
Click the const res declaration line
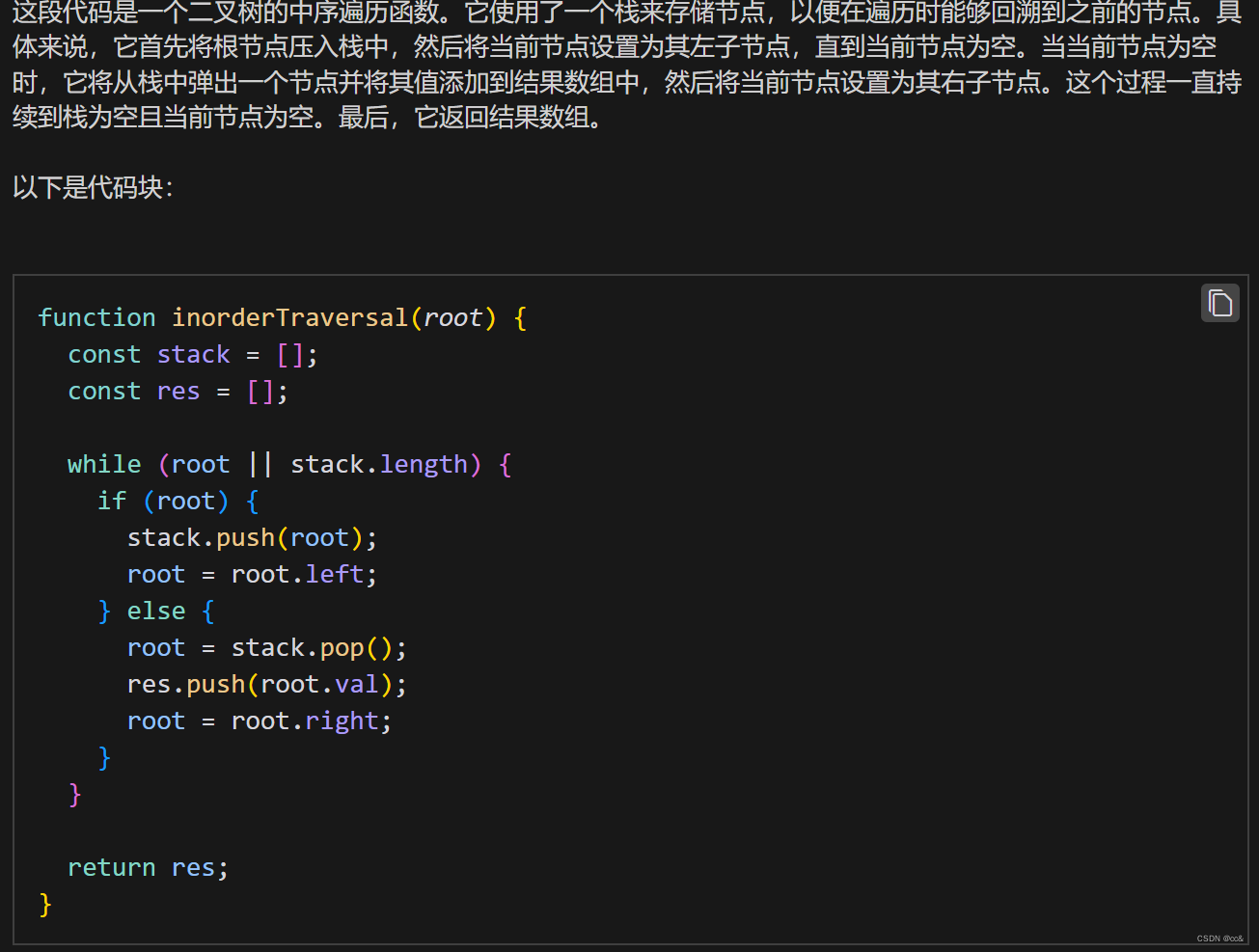177,391
